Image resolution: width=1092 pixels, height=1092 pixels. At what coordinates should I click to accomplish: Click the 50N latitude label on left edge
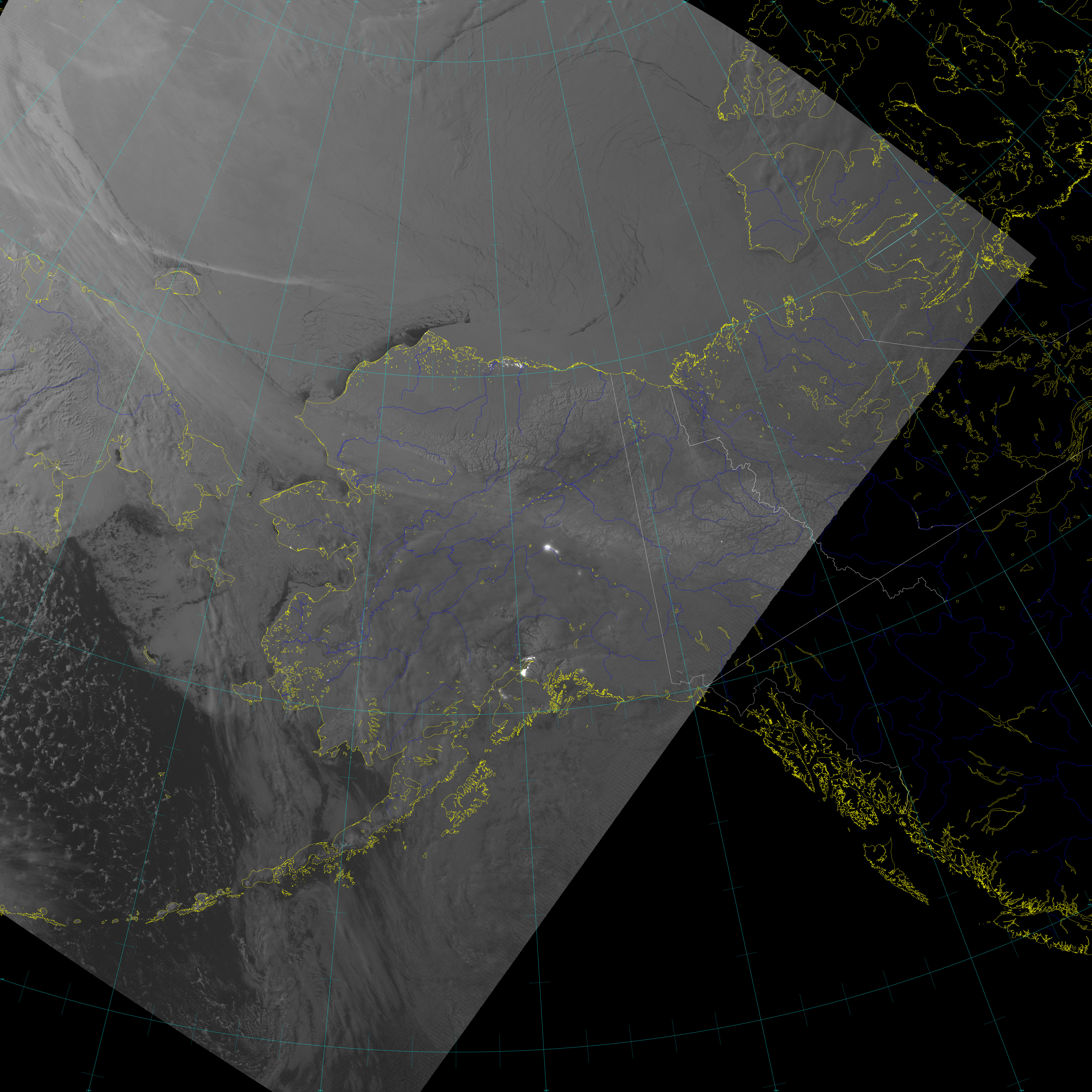pyautogui.click(x=2, y=979)
